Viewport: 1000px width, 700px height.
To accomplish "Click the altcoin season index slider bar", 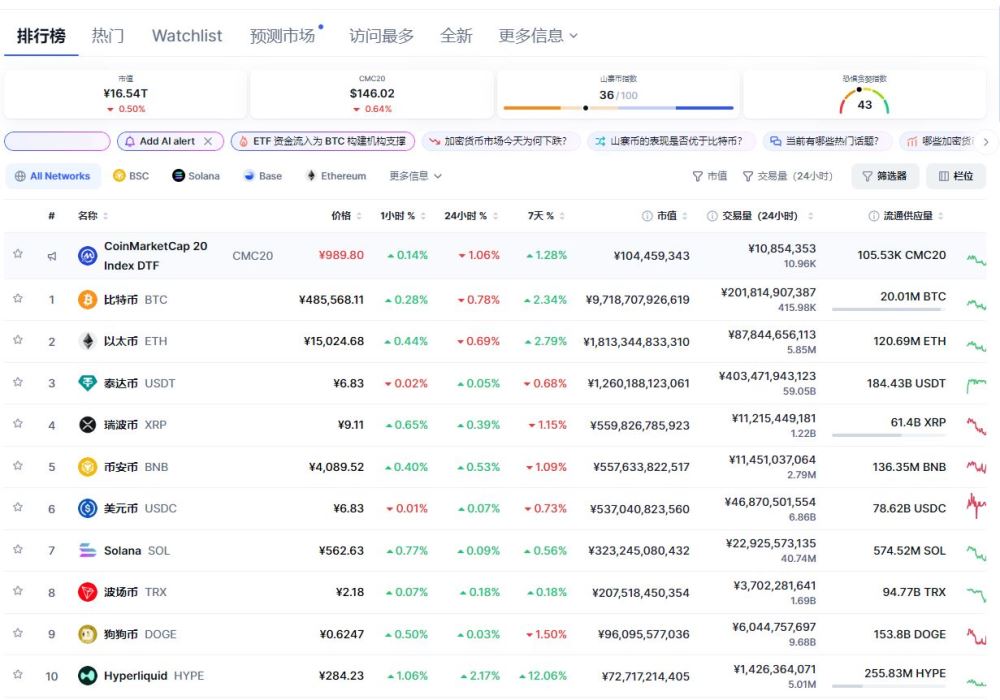I will (x=618, y=108).
